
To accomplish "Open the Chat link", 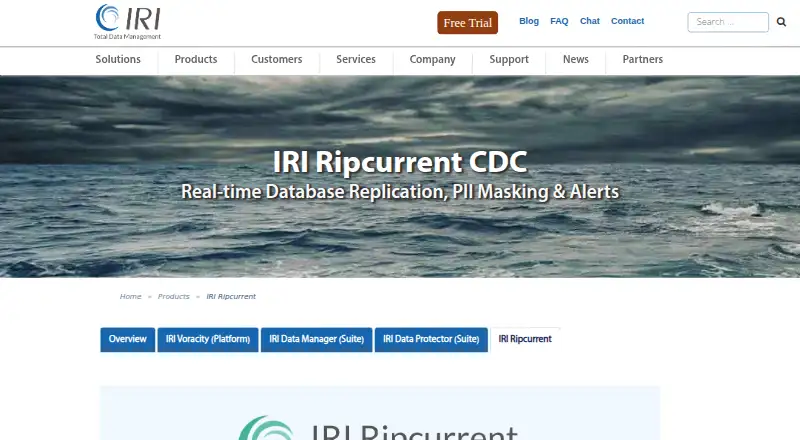I will tap(590, 21).
